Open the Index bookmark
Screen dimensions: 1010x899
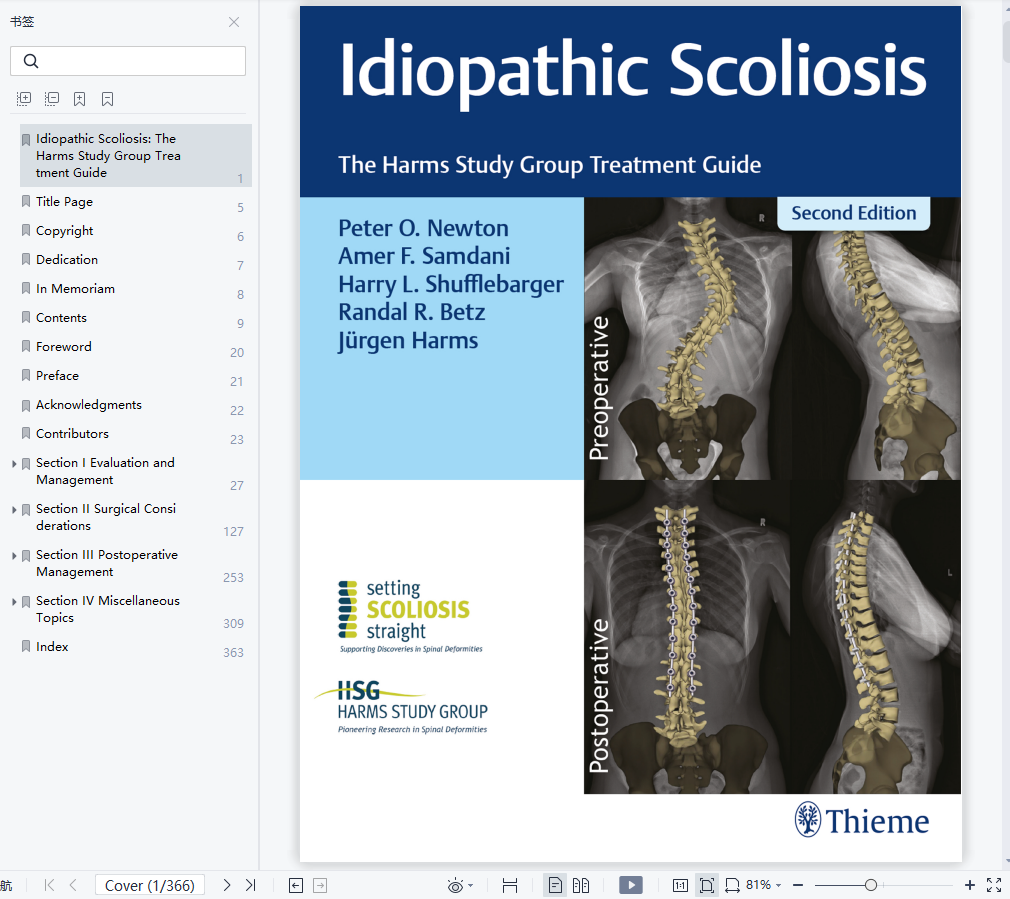(52, 647)
